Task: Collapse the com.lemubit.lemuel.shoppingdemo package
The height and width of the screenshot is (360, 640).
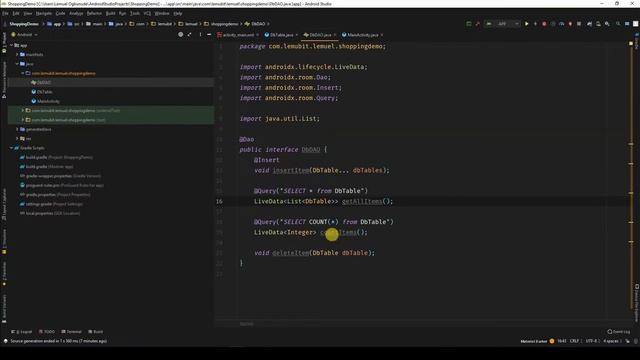Action: (x=23, y=73)
